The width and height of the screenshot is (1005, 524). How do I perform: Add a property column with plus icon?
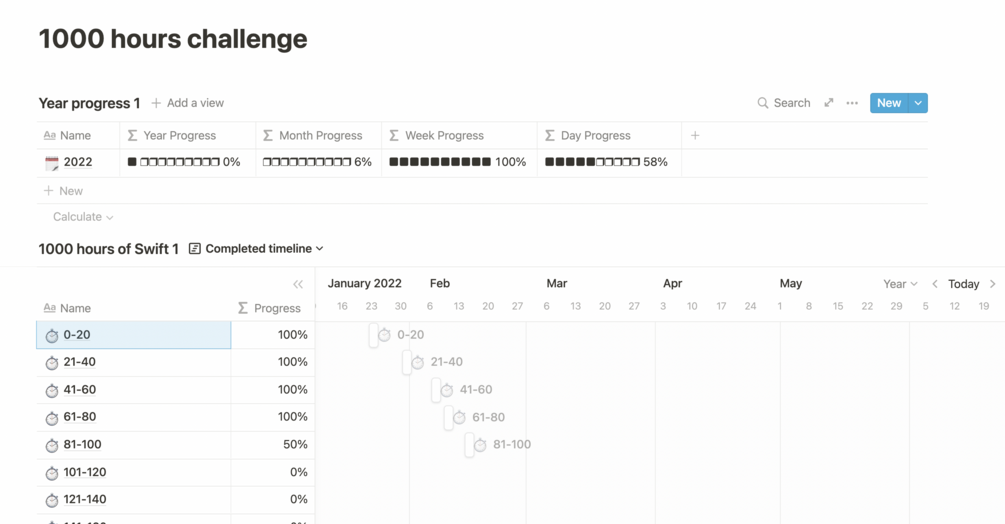tap(695, 135)
